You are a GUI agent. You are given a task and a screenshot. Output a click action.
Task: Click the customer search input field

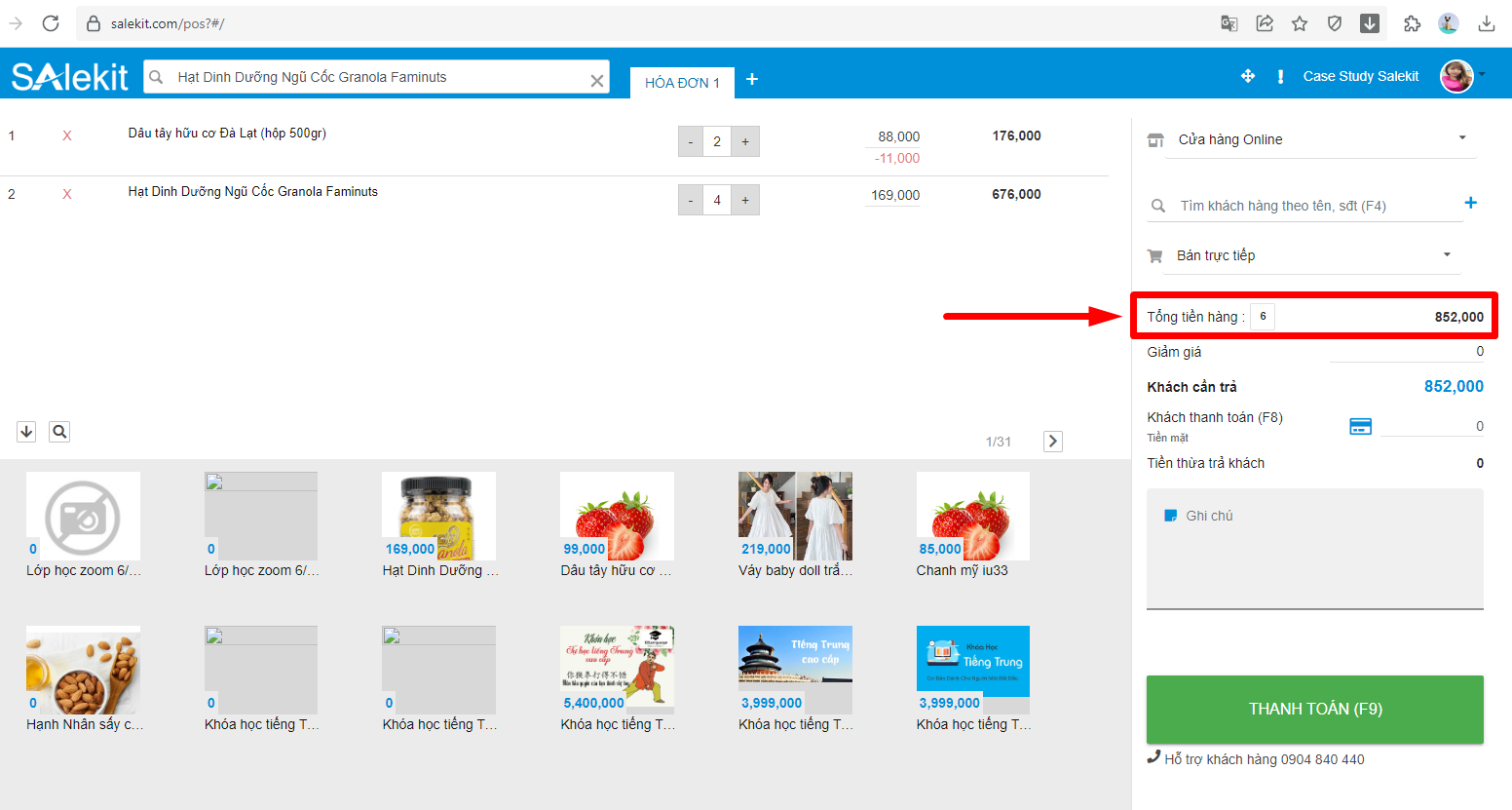(1305, 206)
